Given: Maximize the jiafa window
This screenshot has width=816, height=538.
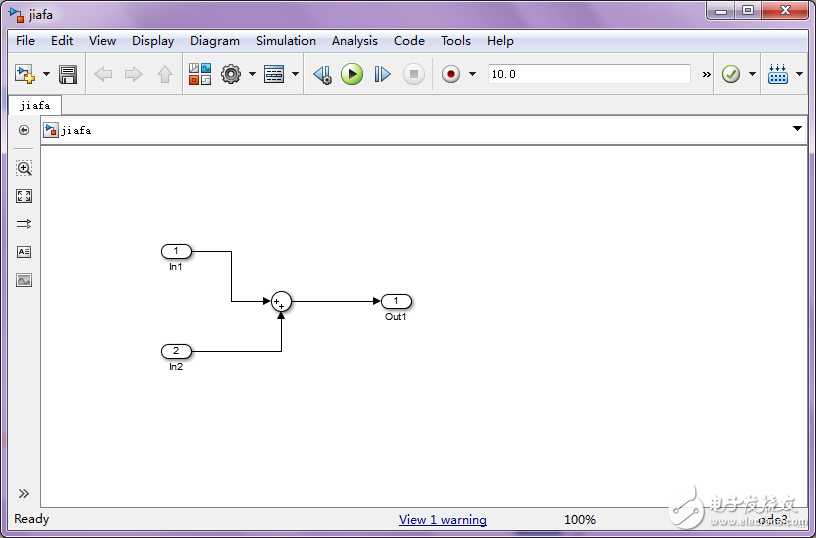Looking at the screenshot, I should 748,10.
